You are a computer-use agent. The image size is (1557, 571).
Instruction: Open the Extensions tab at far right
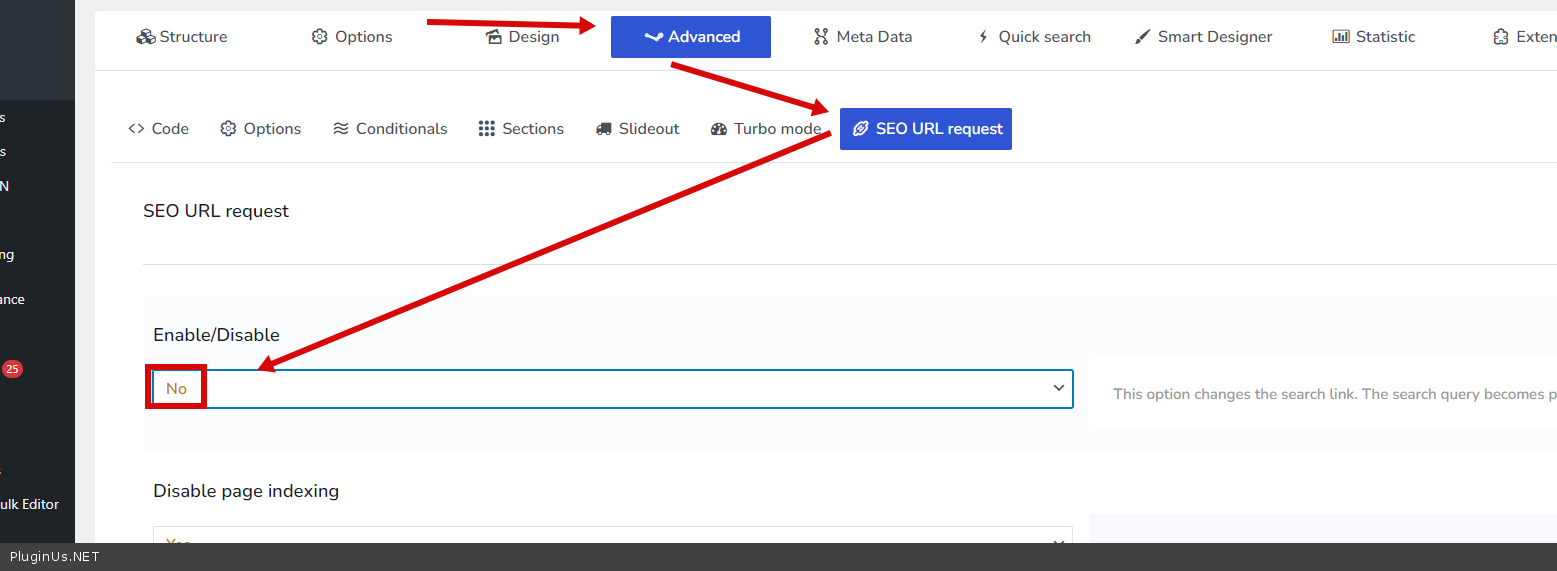1524,37
